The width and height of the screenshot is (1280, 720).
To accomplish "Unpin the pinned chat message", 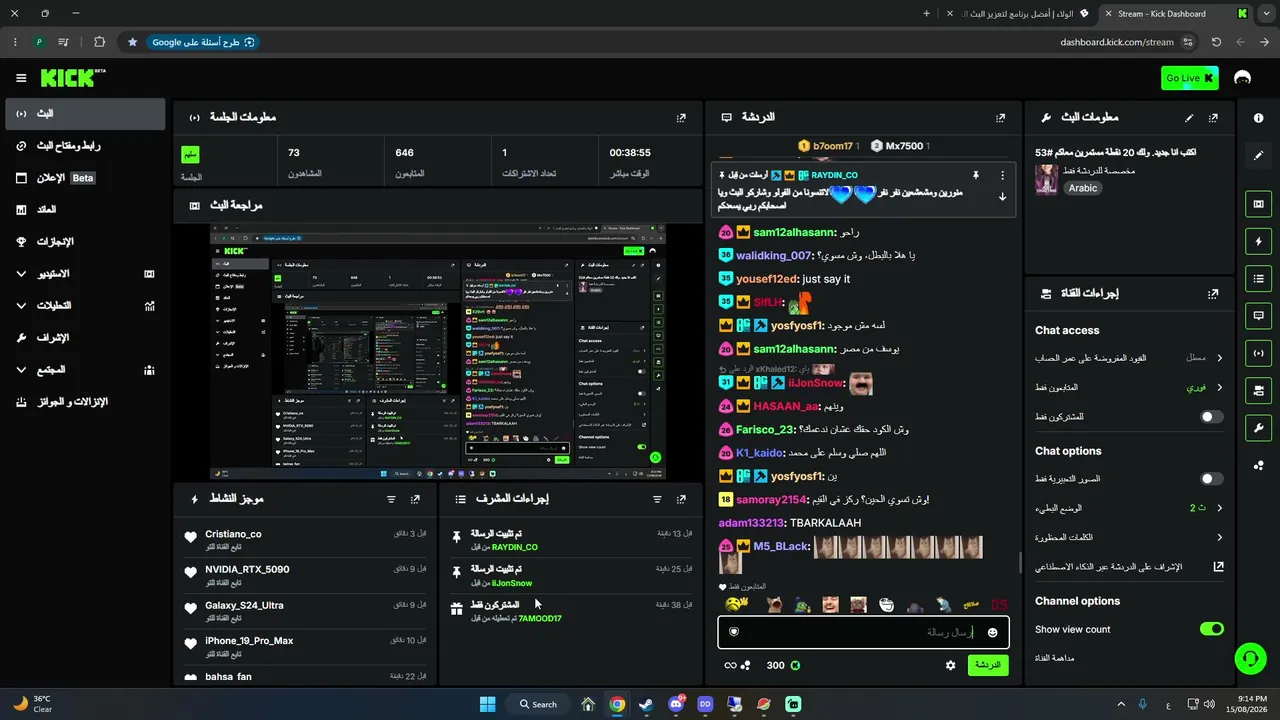I will coord(975,175).
